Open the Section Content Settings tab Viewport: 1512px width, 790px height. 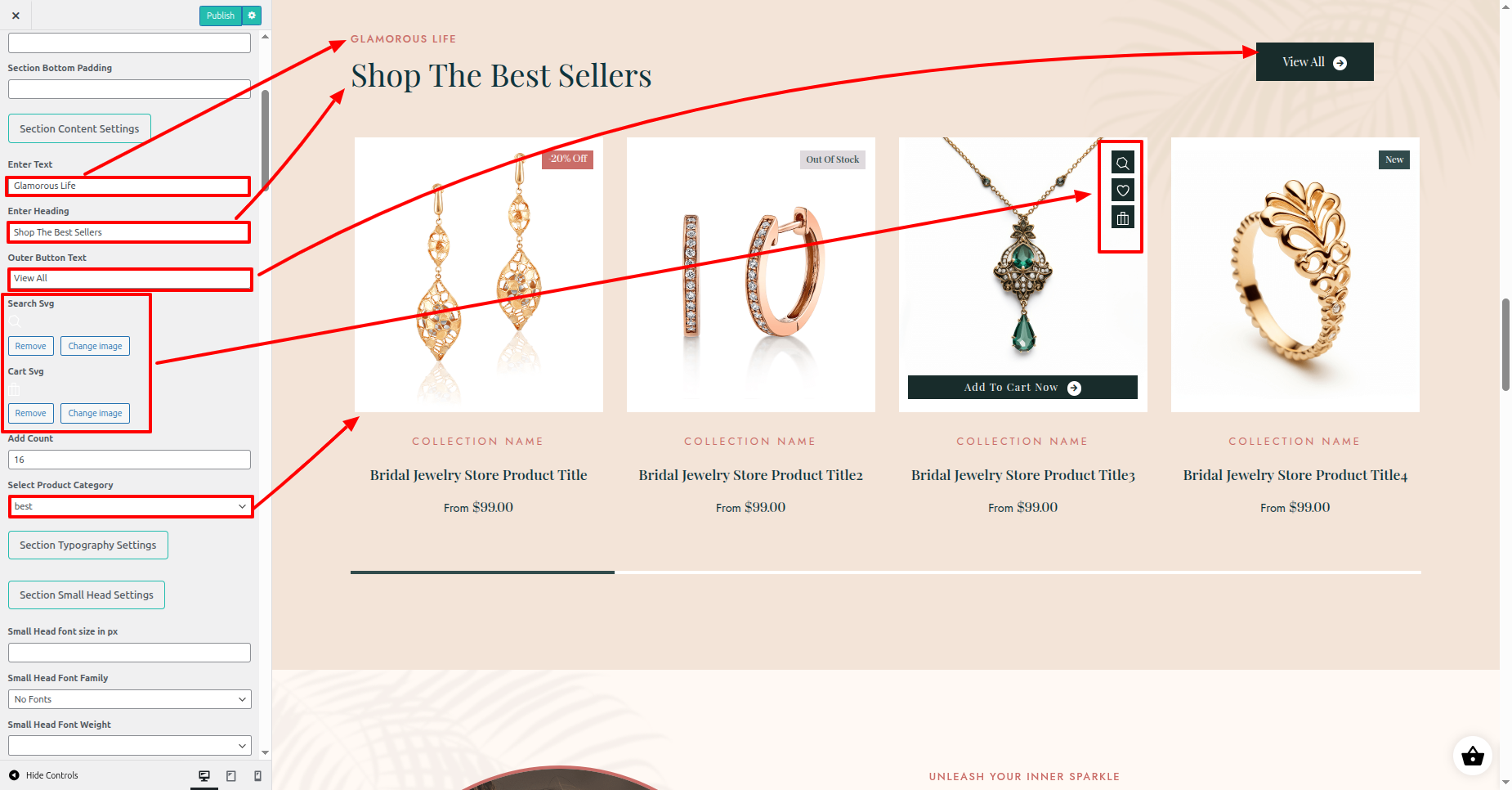coord(79,128)
